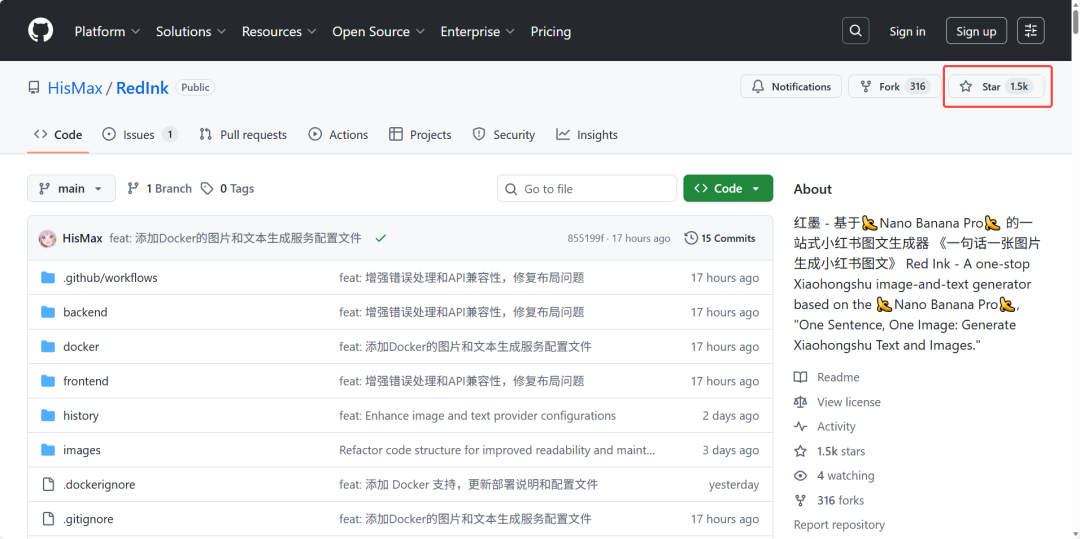Viewport: 1080px width, 539px height.
Task: Click the HisMax avatar in commit row
Action: [47, 238]
